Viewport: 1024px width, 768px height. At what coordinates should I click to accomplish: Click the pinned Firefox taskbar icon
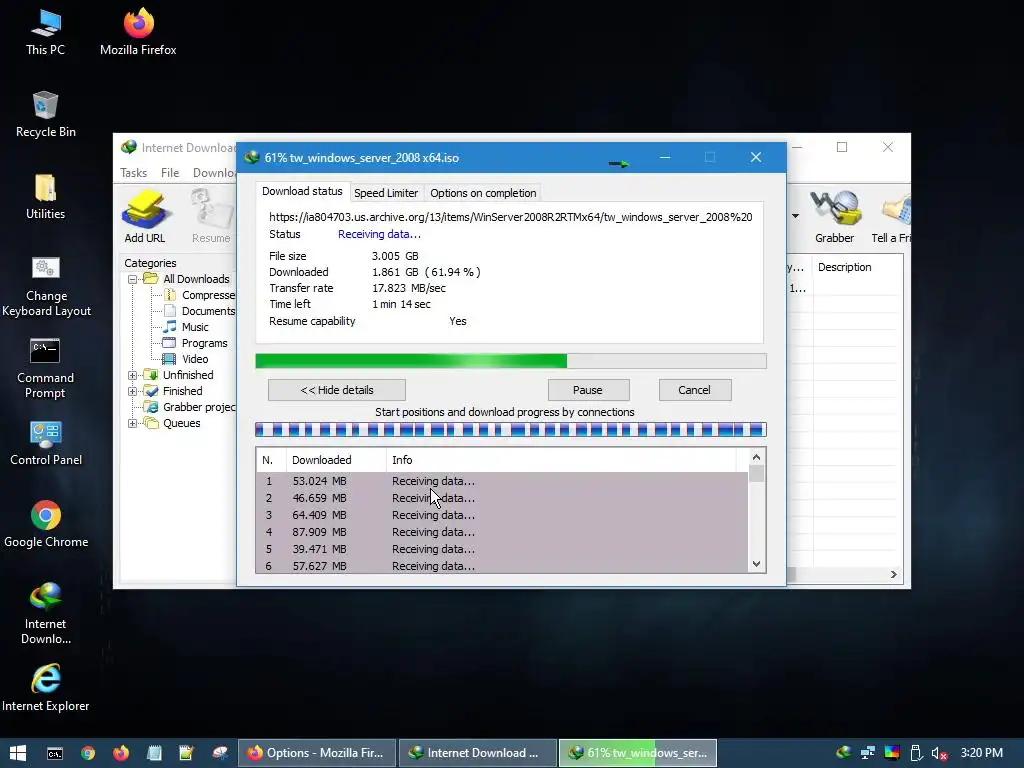pyautogui.click(x=121, y=753)
